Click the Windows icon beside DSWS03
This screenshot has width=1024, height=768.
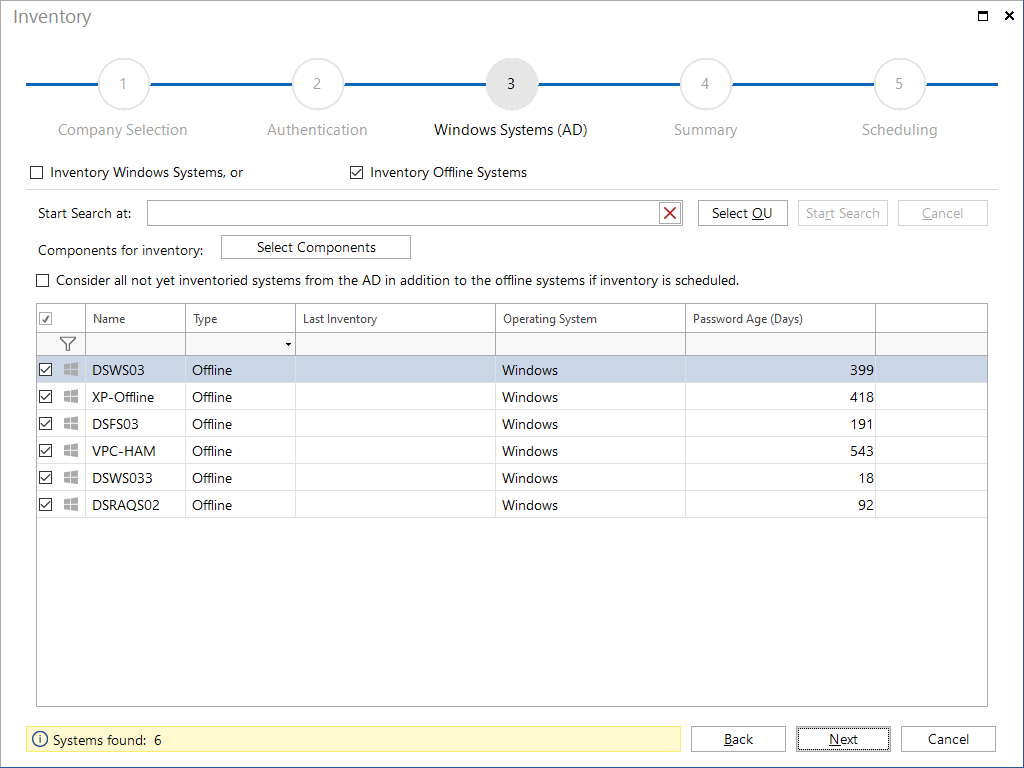click(x=71, y=370)
